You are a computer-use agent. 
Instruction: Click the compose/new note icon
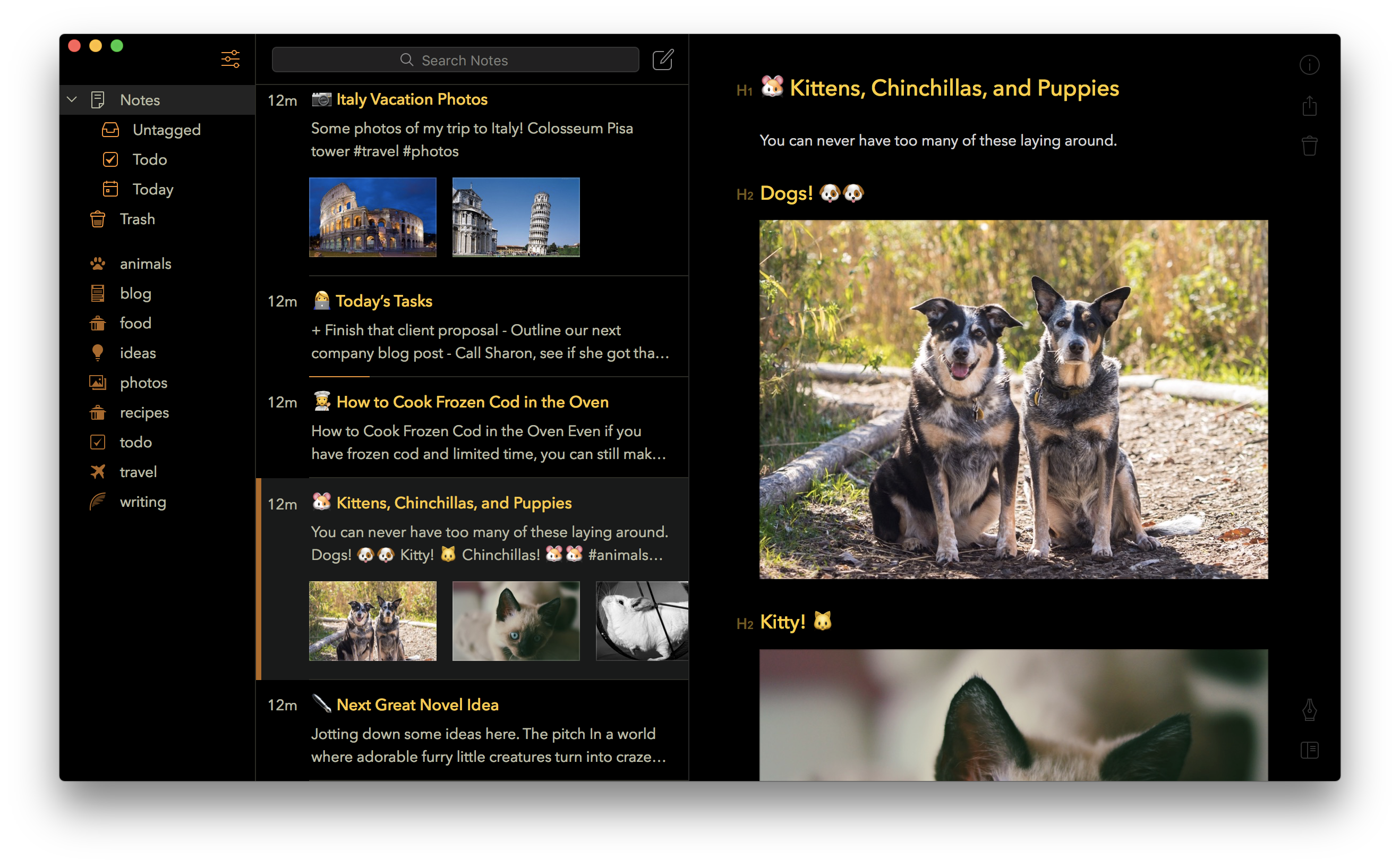663,60
